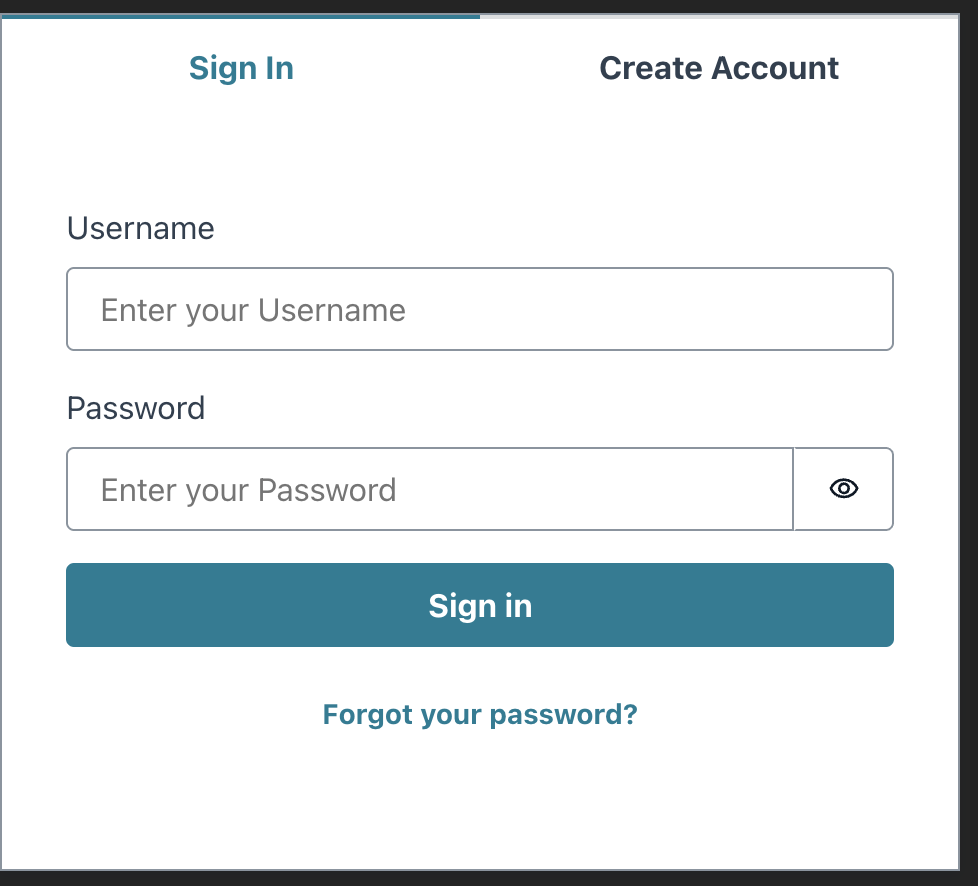The width and height of the screenshot is (978, 886).
Task: Switch to the Create Account tab
Action: click(x=719, y=68)
